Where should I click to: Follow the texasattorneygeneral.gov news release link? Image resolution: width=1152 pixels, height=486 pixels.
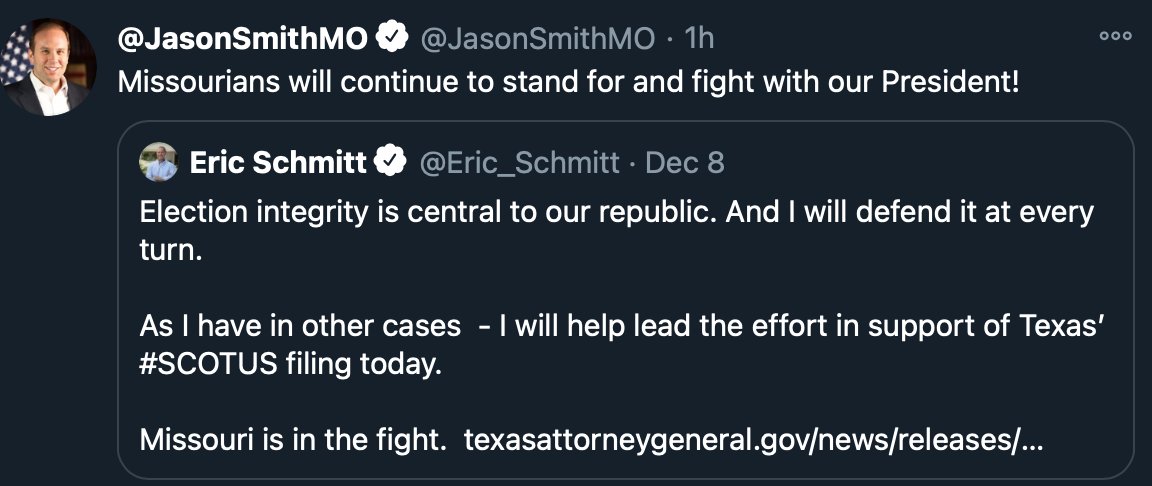[754, 440]
